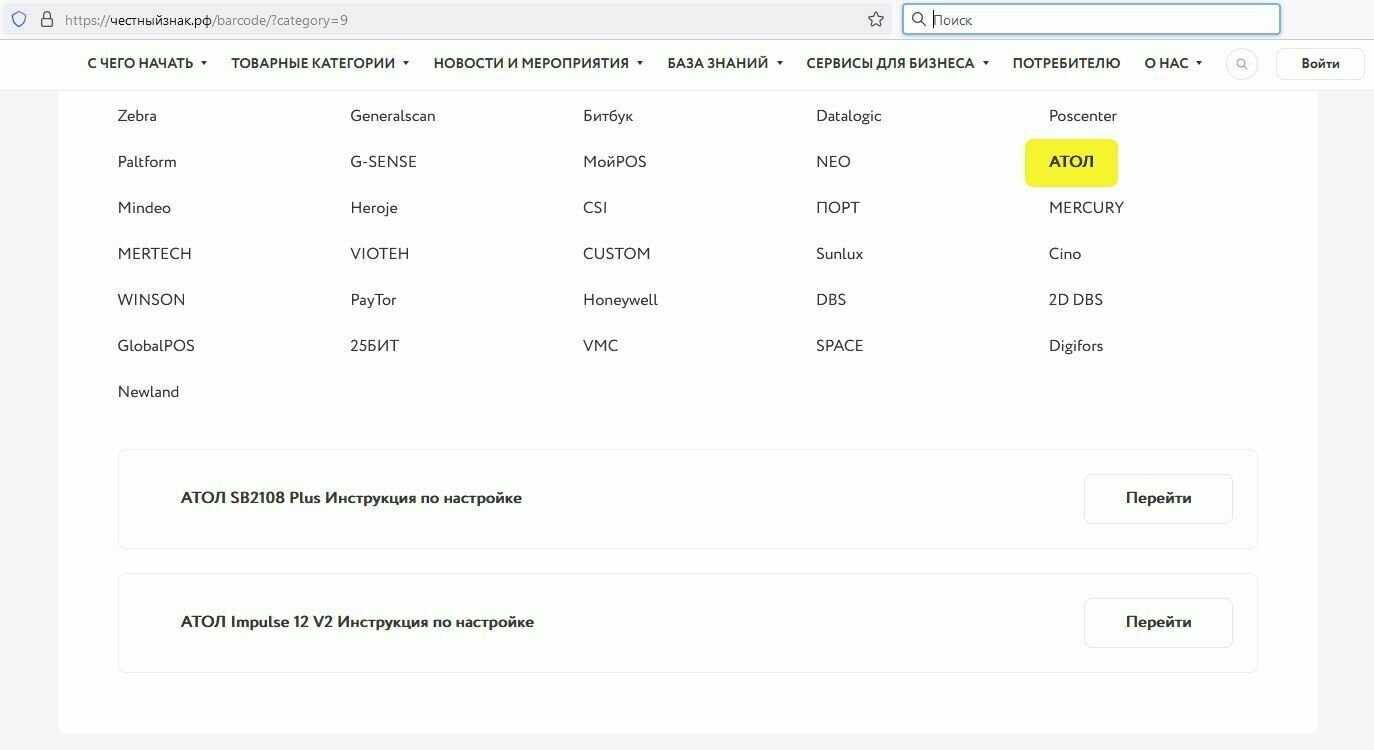Select the Paltform brand
The width and height of the screenshot is (1374, 750).
(x=147, y=162)
